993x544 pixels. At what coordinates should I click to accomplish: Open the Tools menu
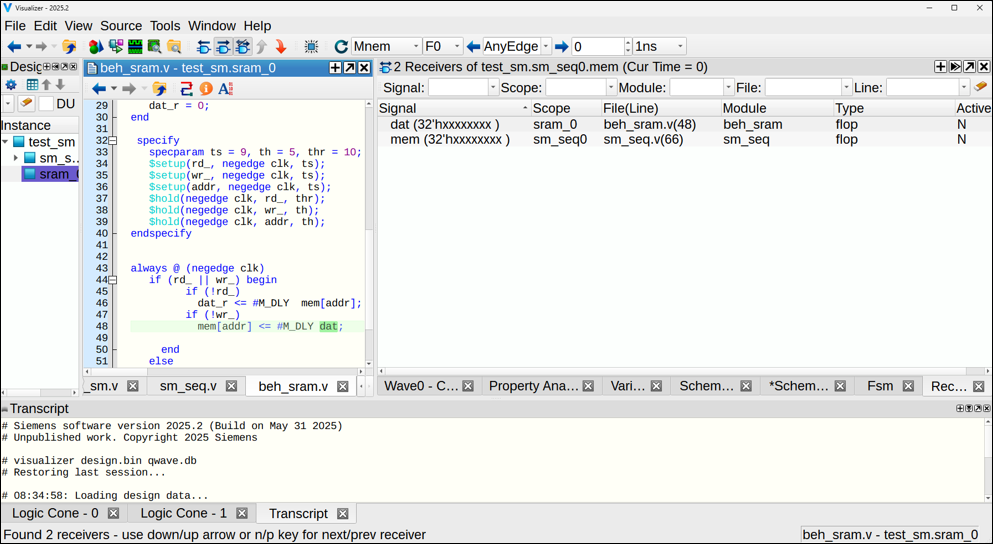(165, 26)
